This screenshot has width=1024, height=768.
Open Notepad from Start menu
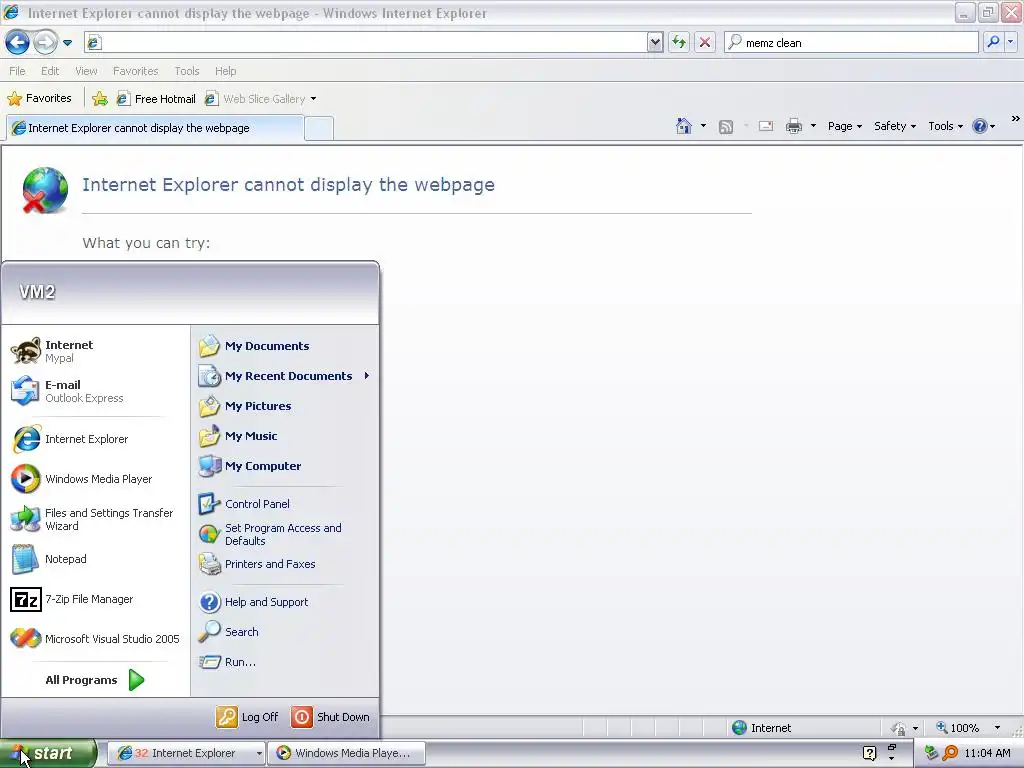point(95,559)
